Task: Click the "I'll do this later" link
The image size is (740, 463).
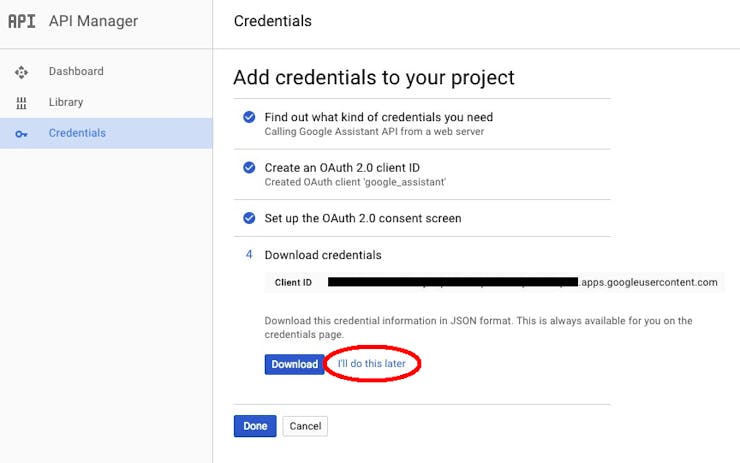Action: pos(371,363)
